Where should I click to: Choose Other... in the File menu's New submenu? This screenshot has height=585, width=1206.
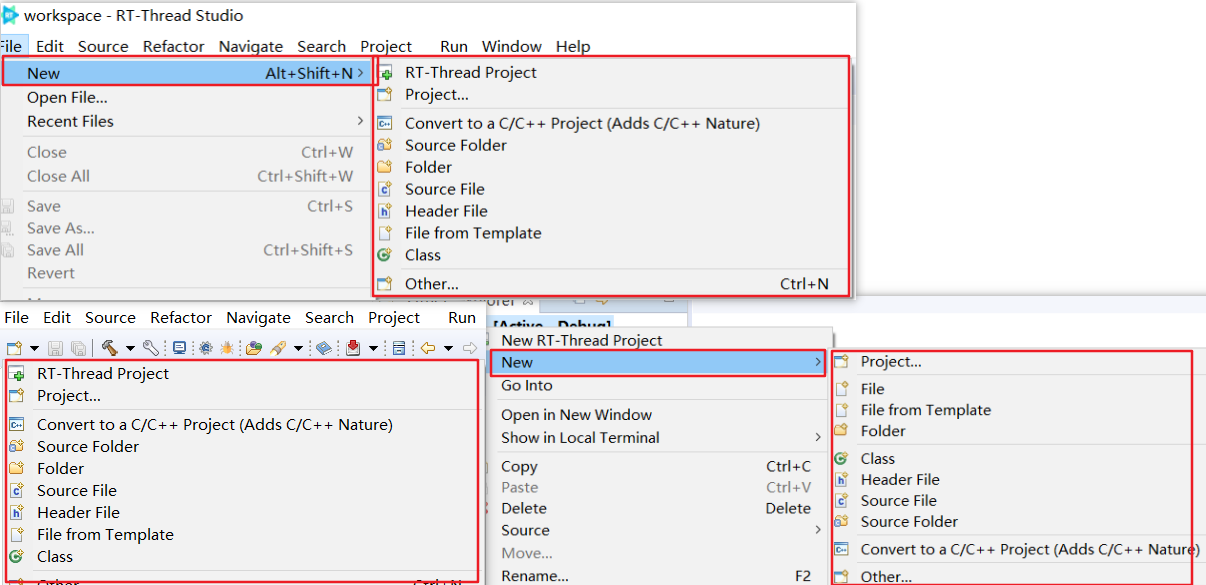click(432, 283)
